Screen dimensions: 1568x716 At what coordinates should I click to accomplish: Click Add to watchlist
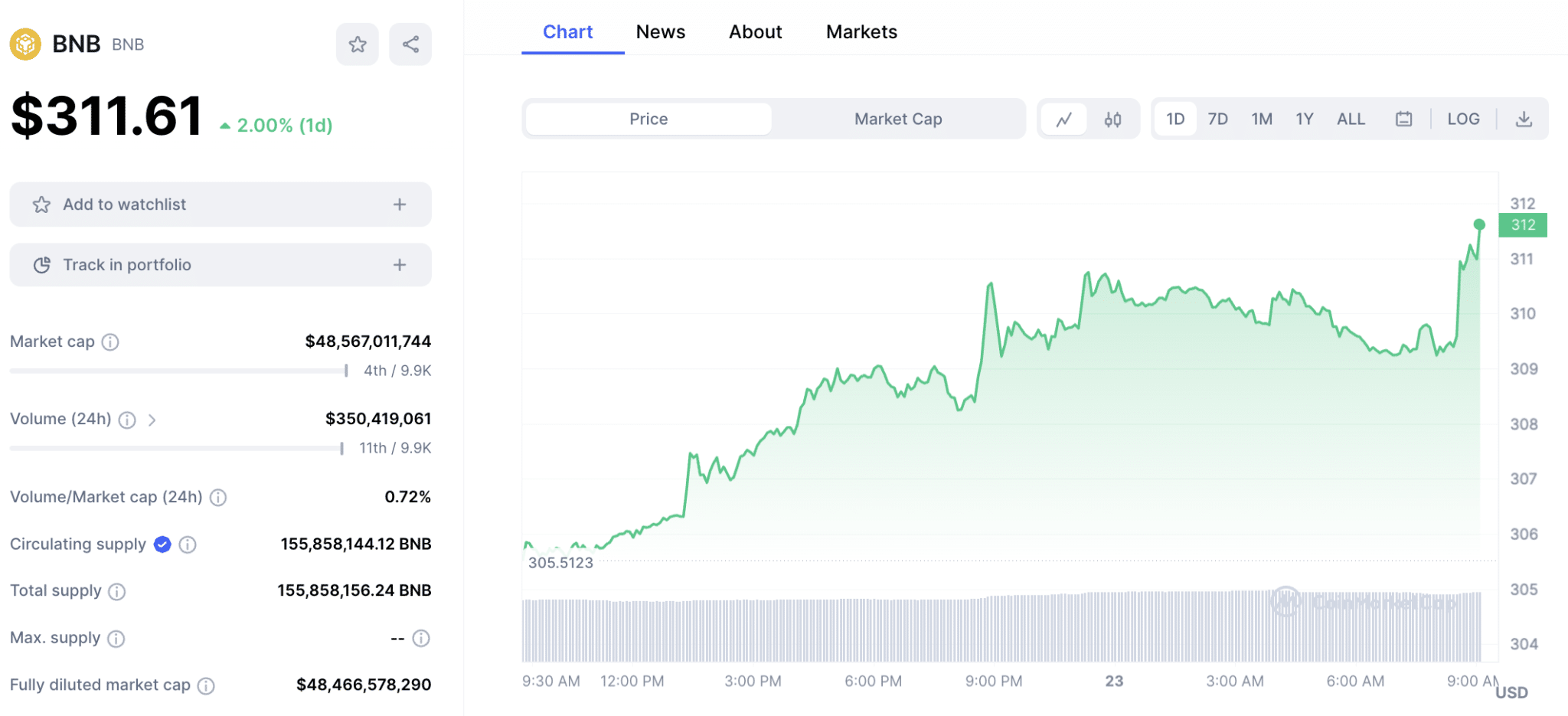(x=220, y=204)
